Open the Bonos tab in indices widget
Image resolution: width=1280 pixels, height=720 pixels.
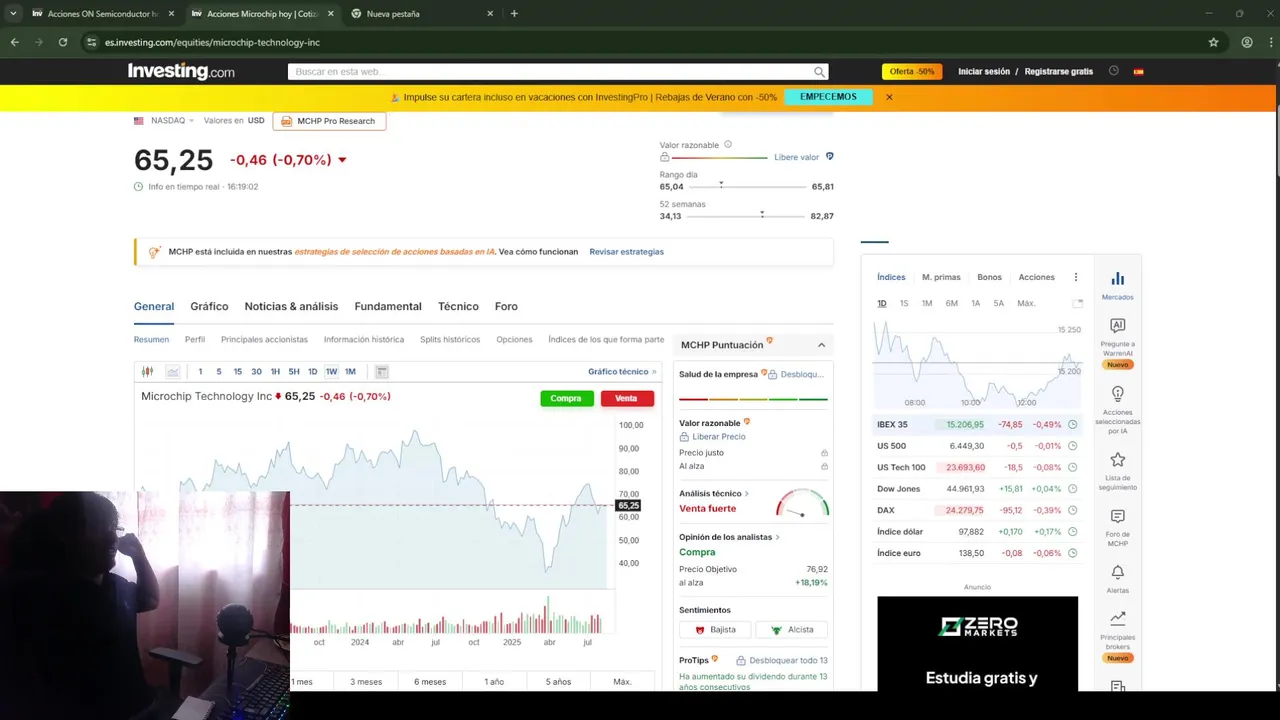coord(989,277)
